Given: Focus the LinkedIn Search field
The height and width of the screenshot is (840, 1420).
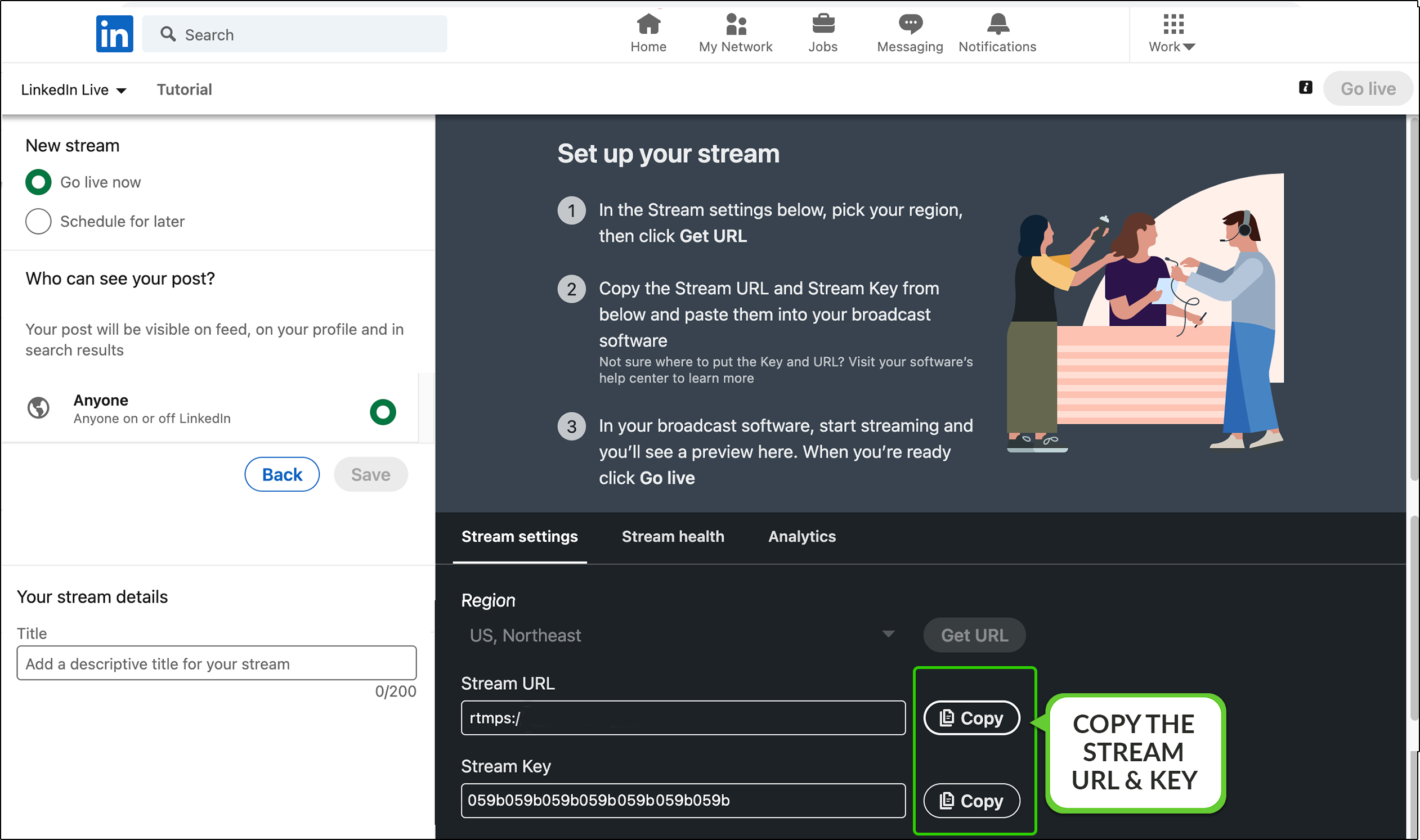Looking at the screenshot, I should pyautogui.click(x=294, y=34).
